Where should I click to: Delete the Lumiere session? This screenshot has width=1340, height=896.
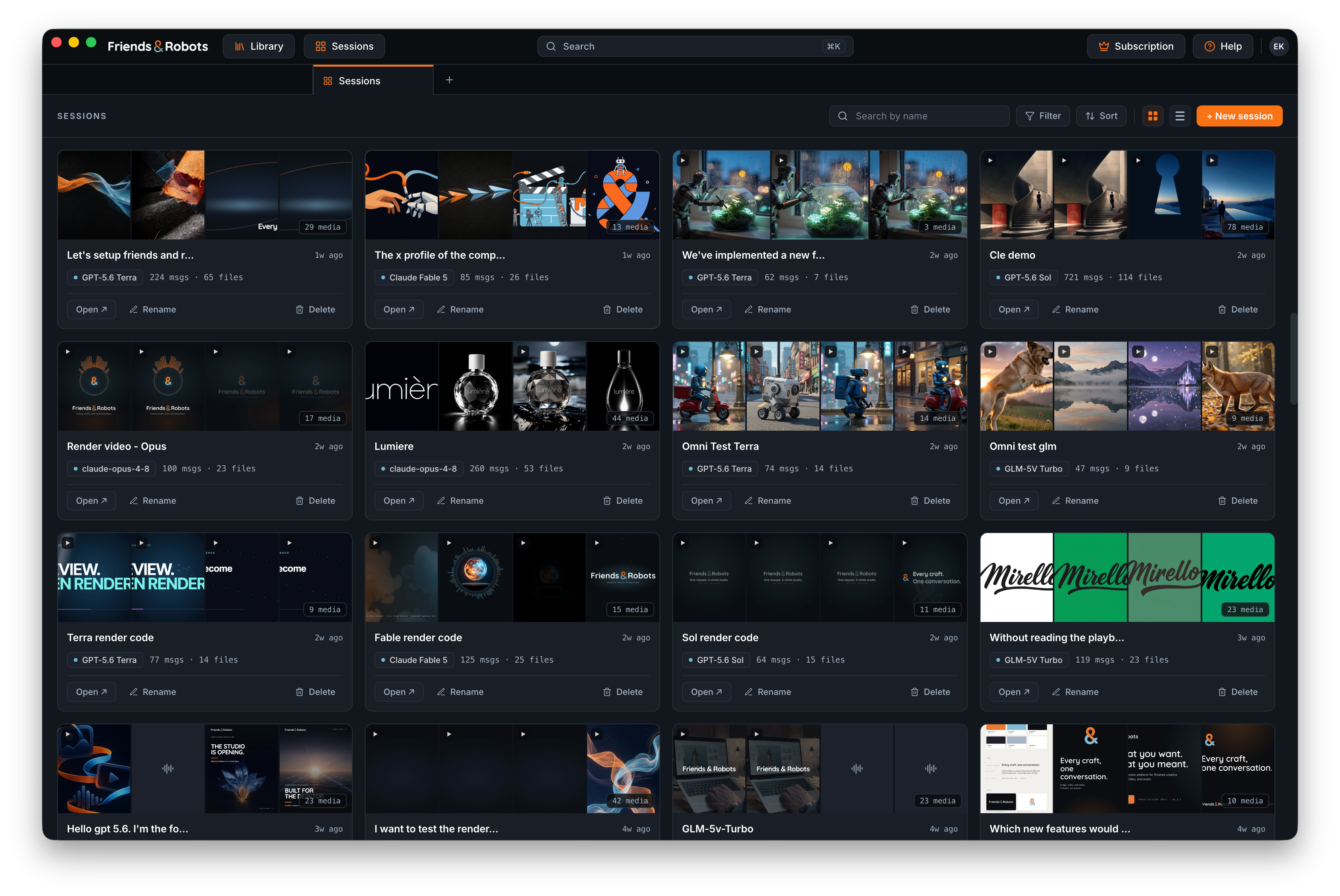pyautogui.click(x=623, y=501)
